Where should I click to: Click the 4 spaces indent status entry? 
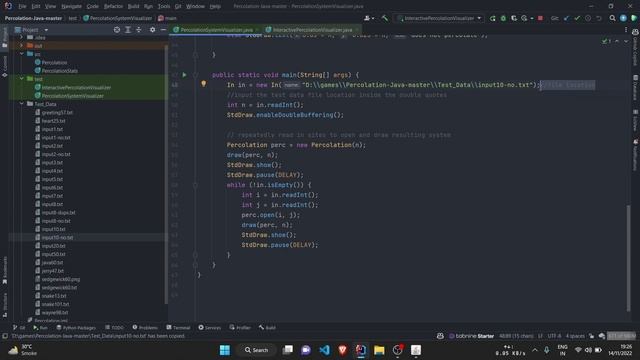(575, 336)
